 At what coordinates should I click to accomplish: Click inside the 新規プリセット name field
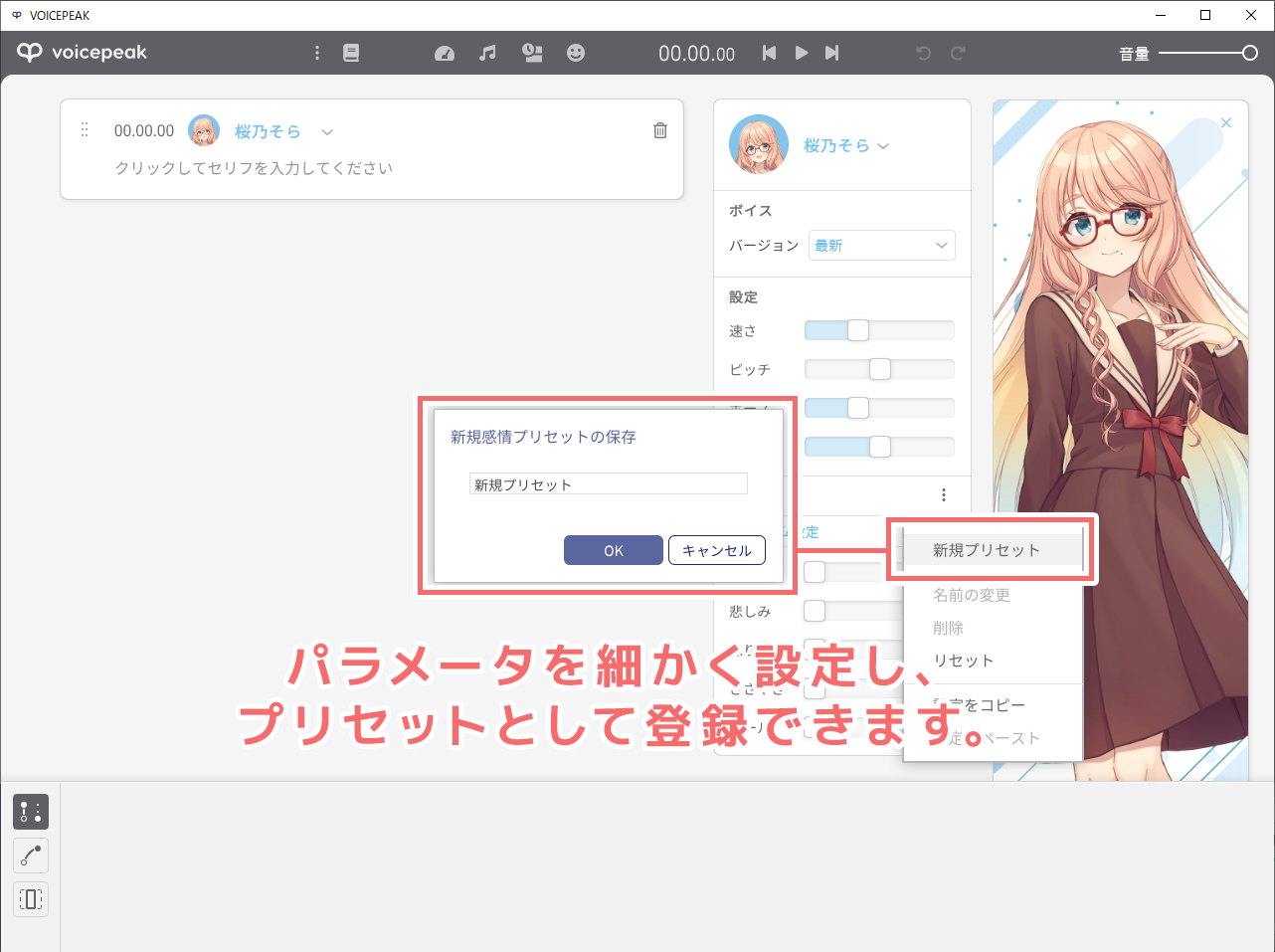pos(608,484)
